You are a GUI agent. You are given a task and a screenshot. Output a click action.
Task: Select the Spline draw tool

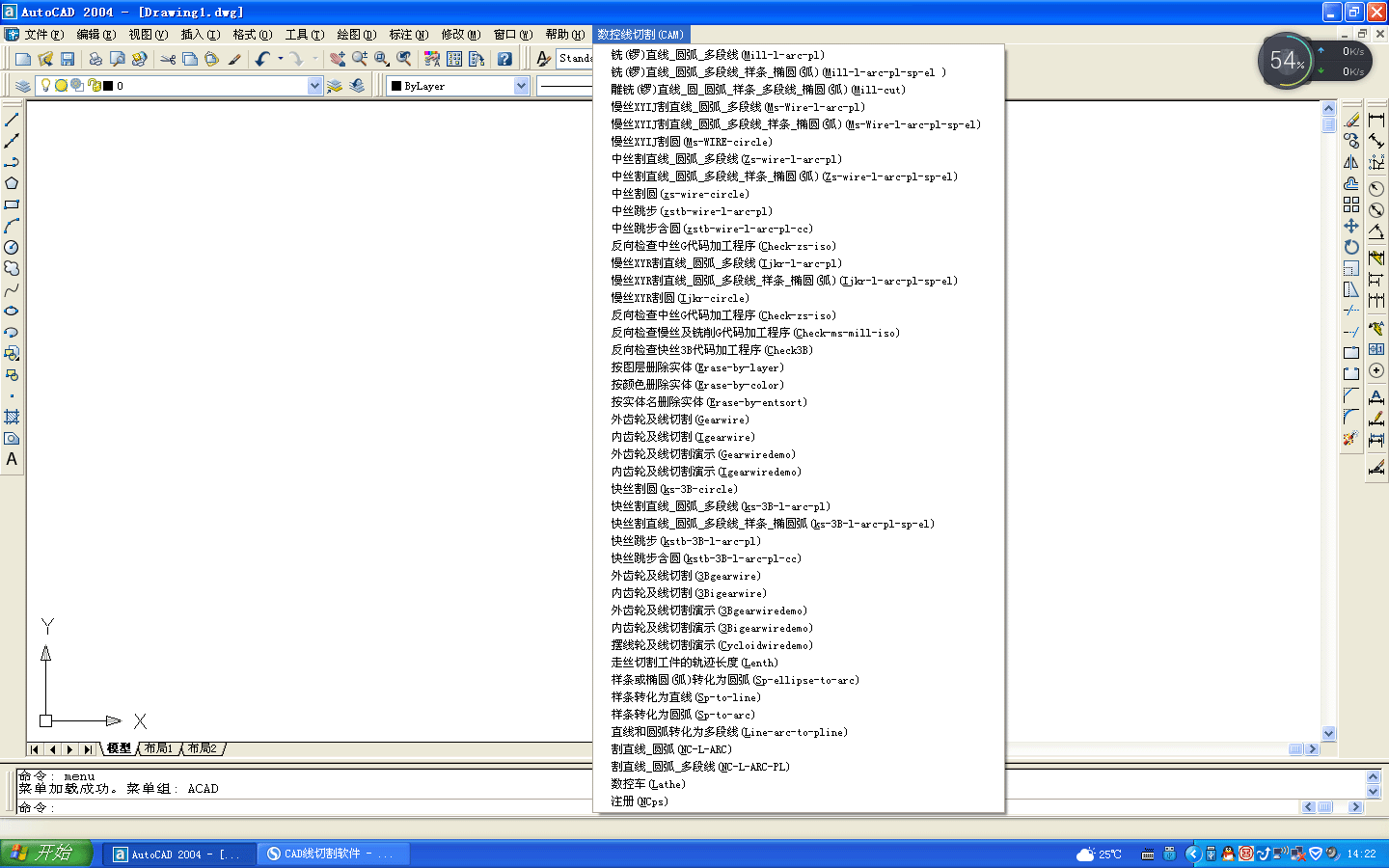(x=12, y=289)
